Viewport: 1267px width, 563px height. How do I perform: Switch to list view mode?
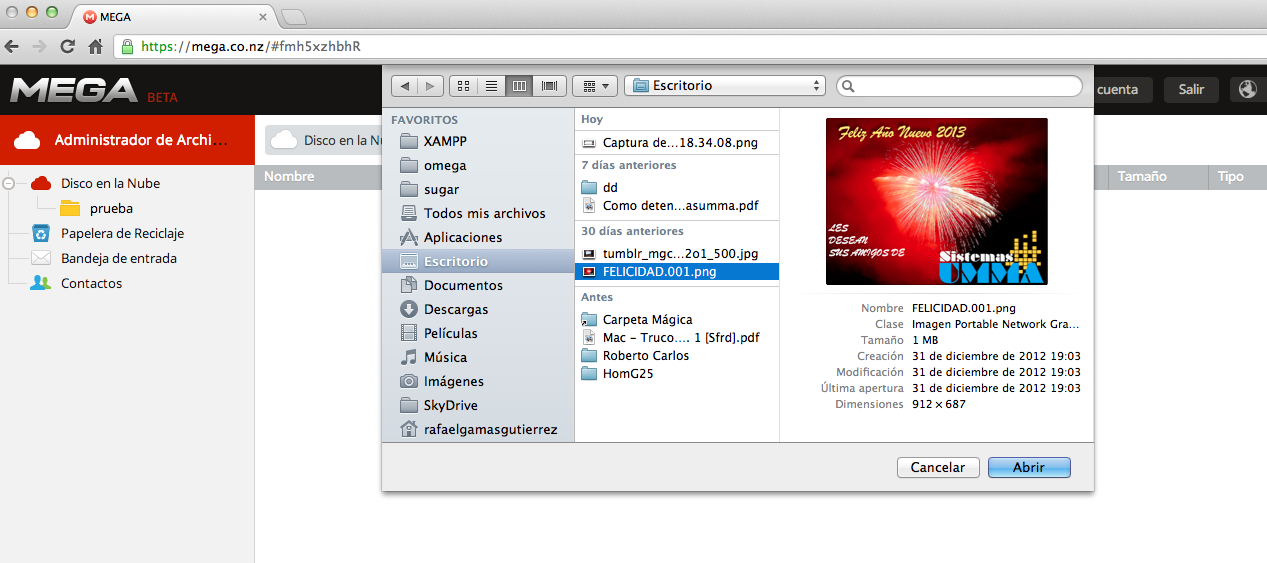[491, 86]
